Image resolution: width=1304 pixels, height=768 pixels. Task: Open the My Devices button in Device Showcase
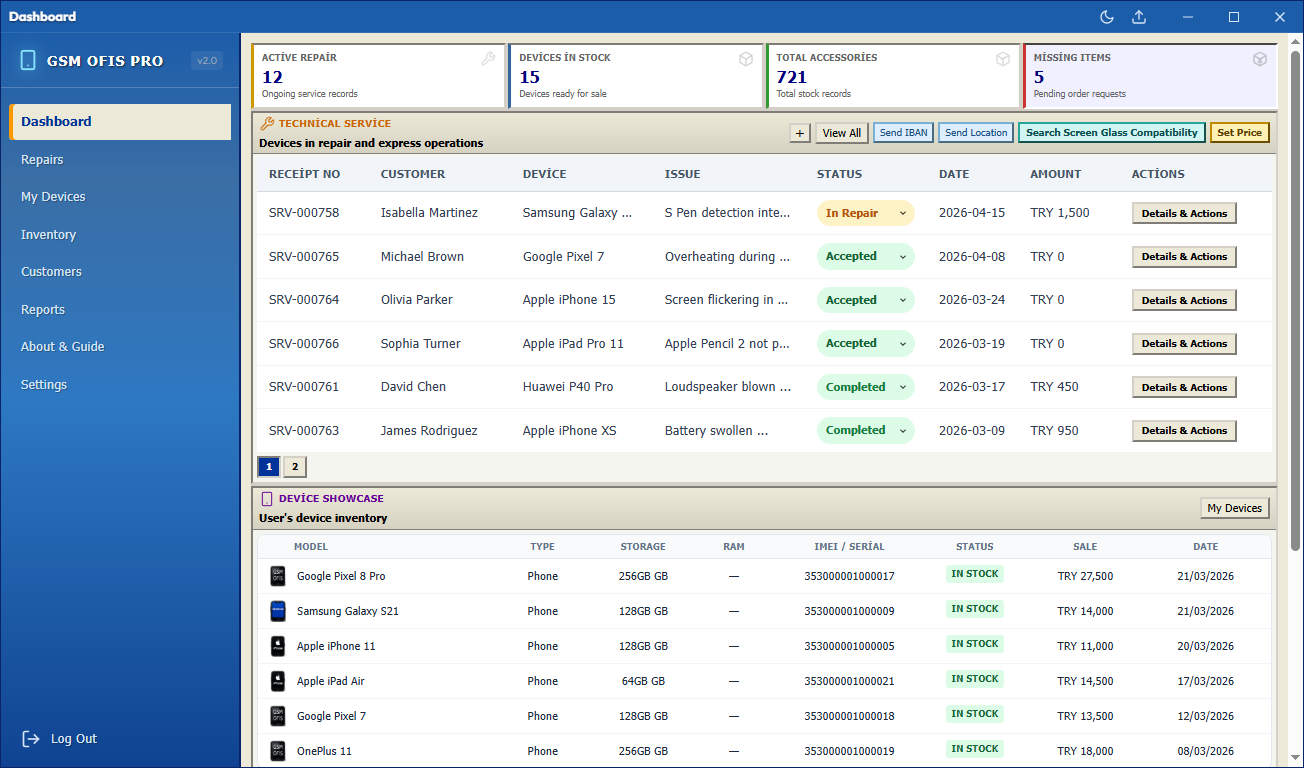point(1235,508)
